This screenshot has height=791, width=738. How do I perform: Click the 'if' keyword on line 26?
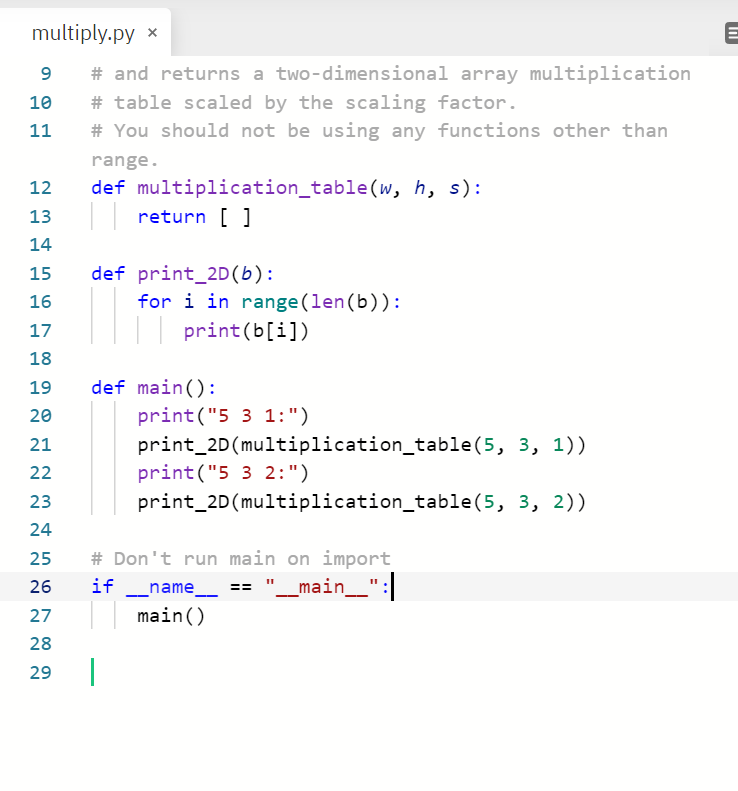coord(102,587)
